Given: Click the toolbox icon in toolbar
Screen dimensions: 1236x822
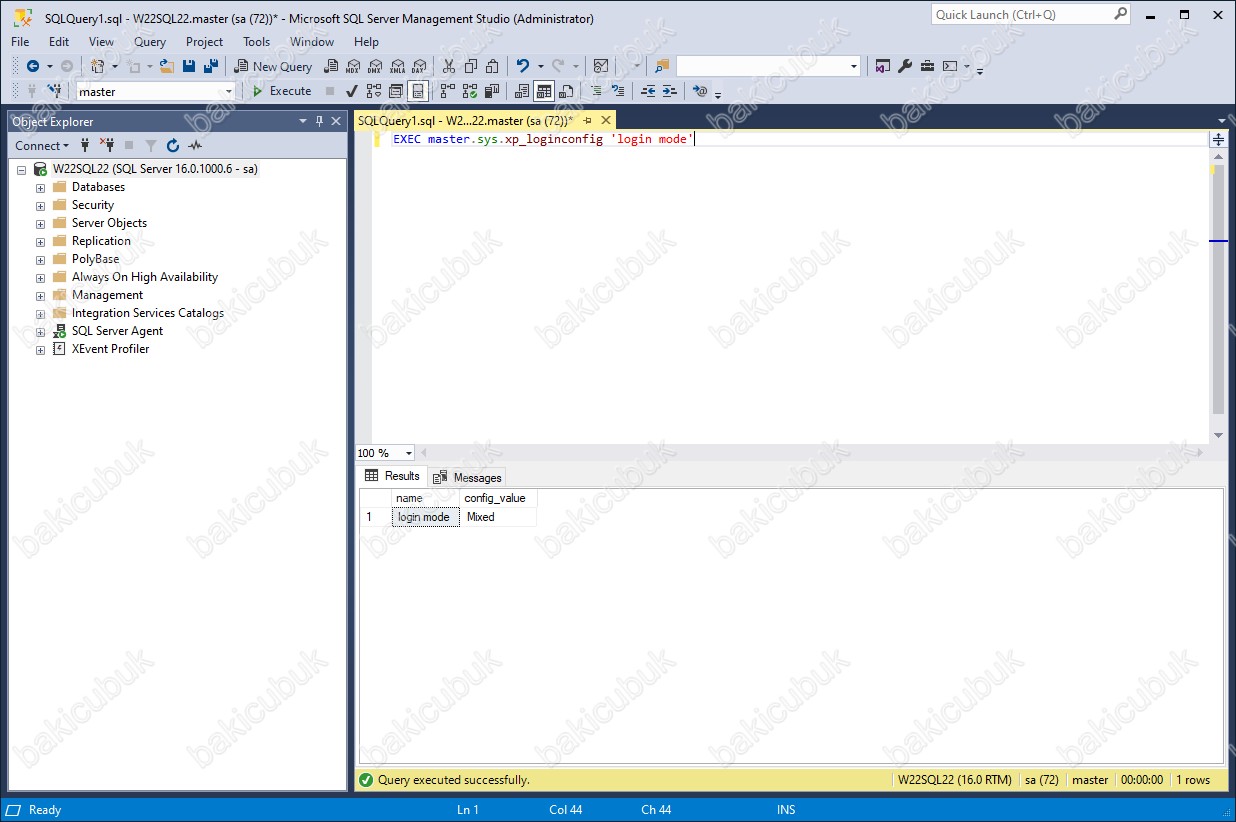Looking at the screenshot, I should (x=927, y=66).
